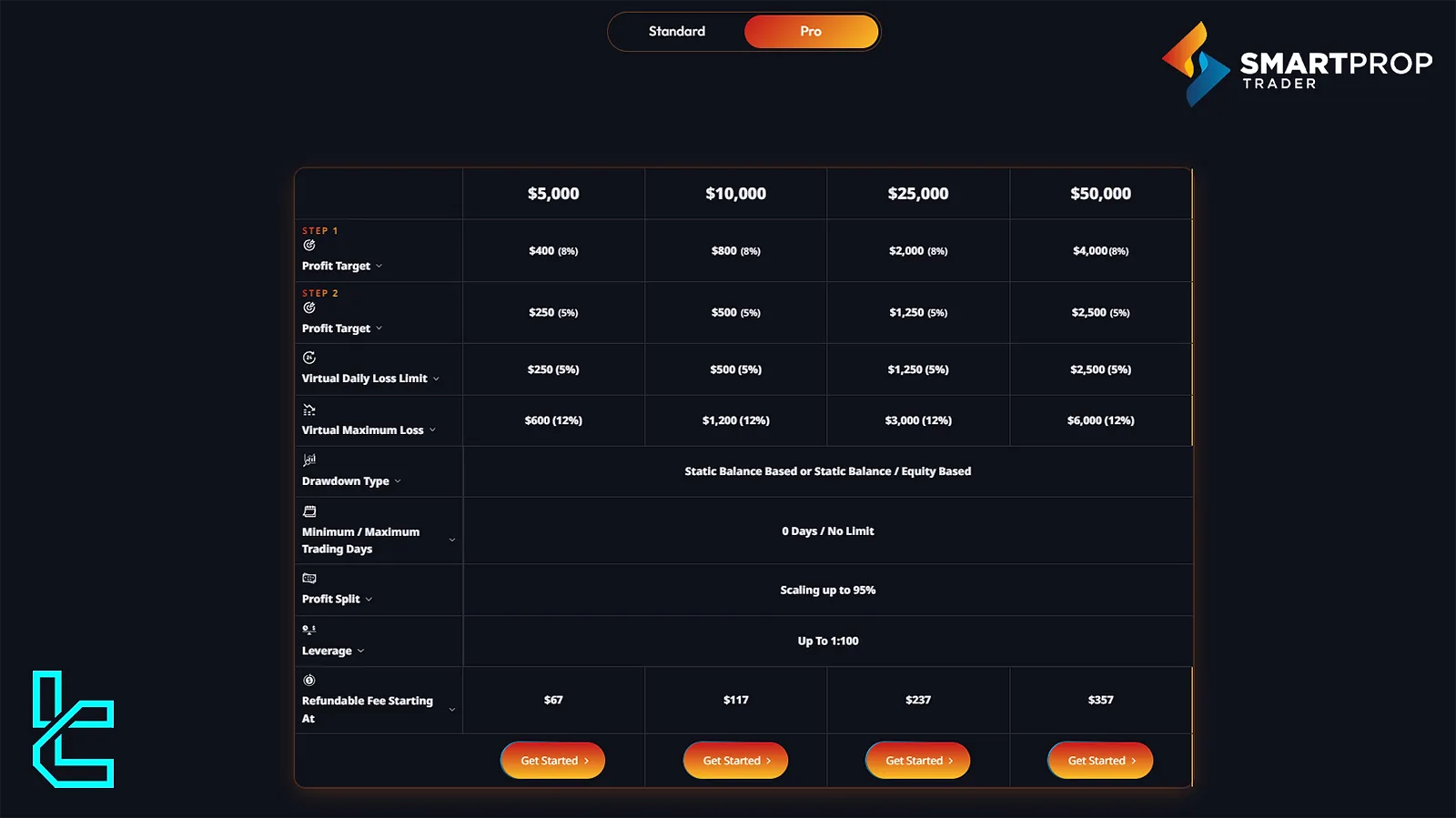Click the $800 (8%) profit target cell
This screenshot has width=1456, height=818.
tap(736, 251)
